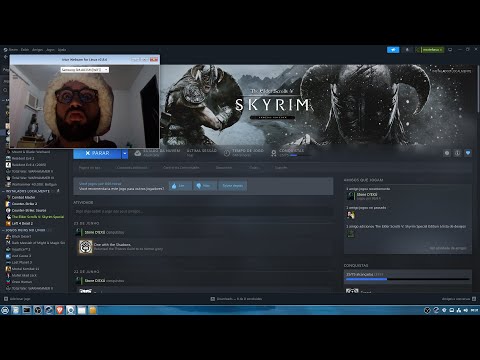
Task: Click the volume icon in system tray
Action: [x=466, y=310]
